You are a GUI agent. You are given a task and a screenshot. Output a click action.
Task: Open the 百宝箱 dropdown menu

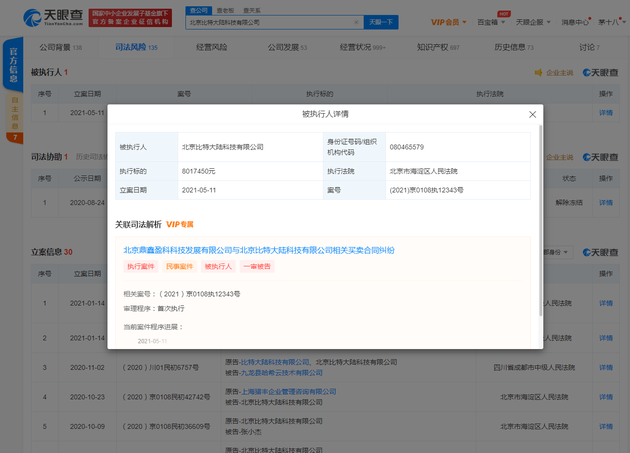(491, 22)
